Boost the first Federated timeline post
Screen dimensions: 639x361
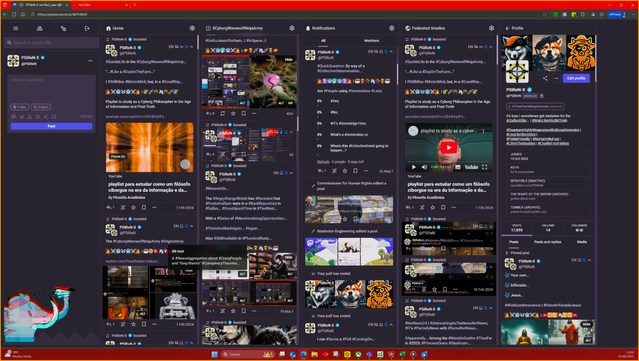(x=422, y=207)
